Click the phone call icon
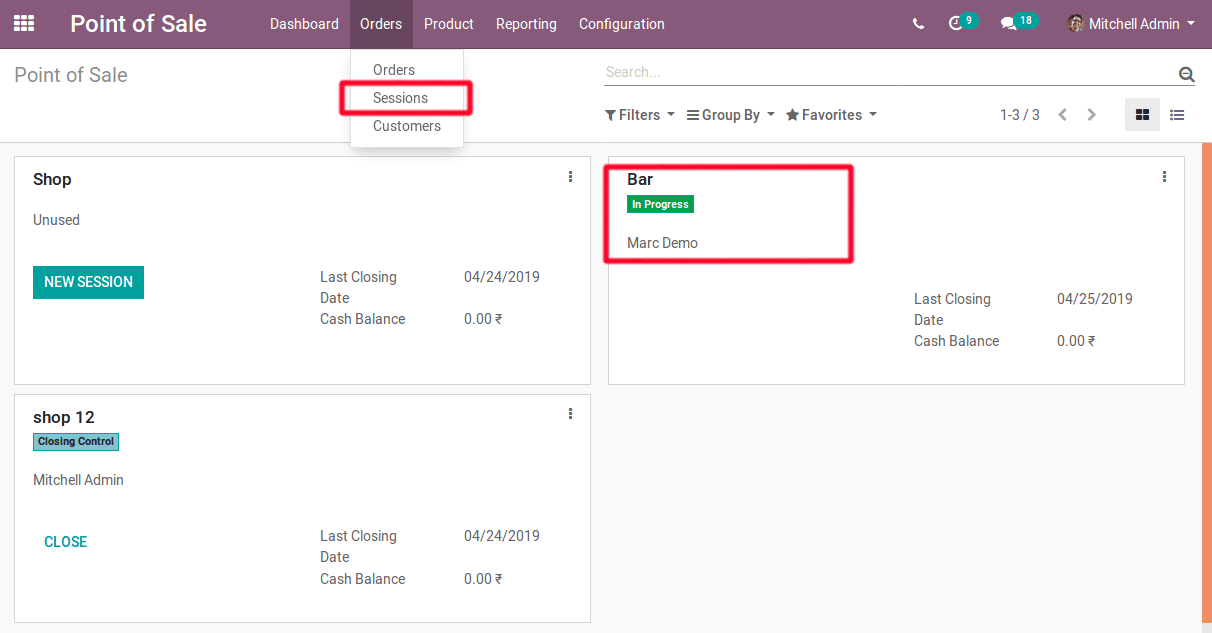 [918, 24]
